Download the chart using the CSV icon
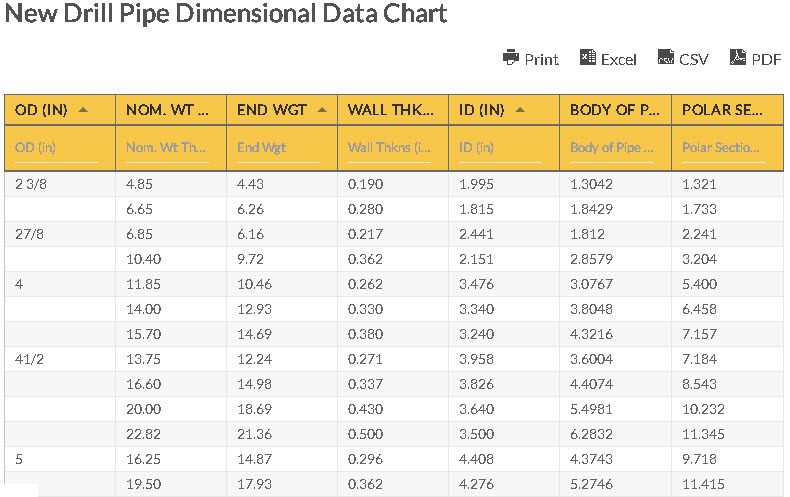Viewport: 790px width, 497px height. tap(666, 58)
